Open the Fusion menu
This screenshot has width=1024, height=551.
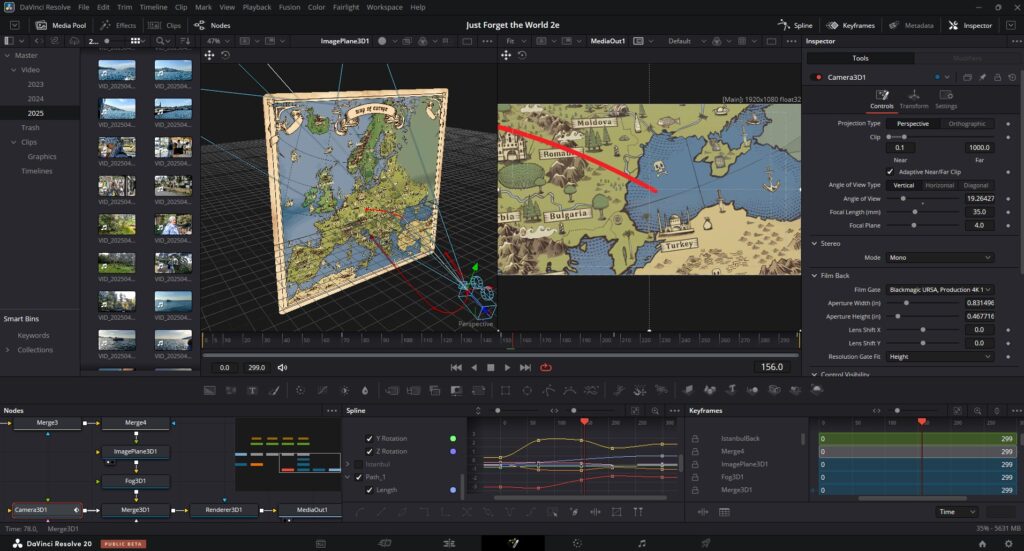click(x=289, y=7)
